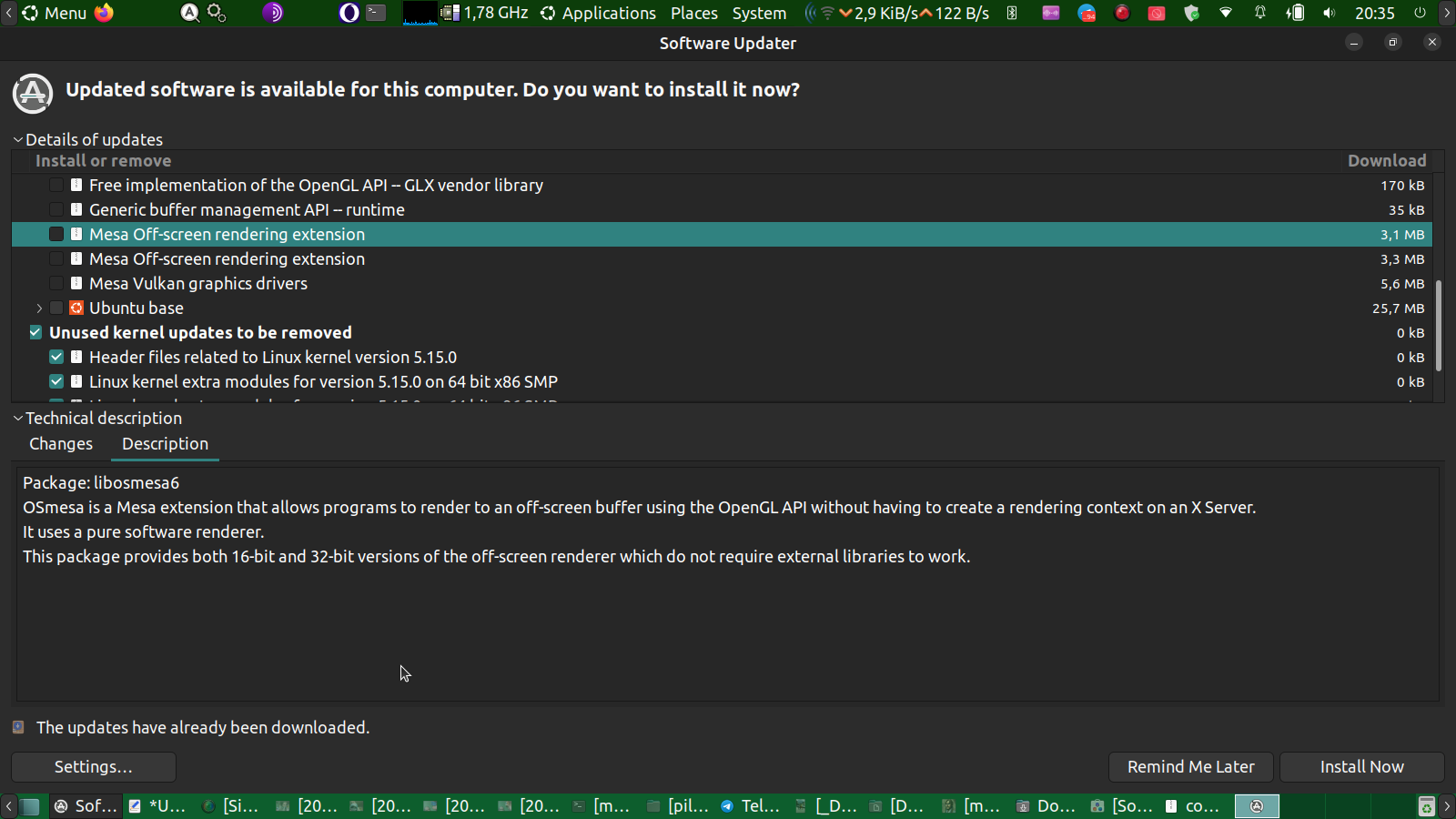
Task: Click the CPU frequency 1,78 GHz indicator
Action: [x=485, y=13]
